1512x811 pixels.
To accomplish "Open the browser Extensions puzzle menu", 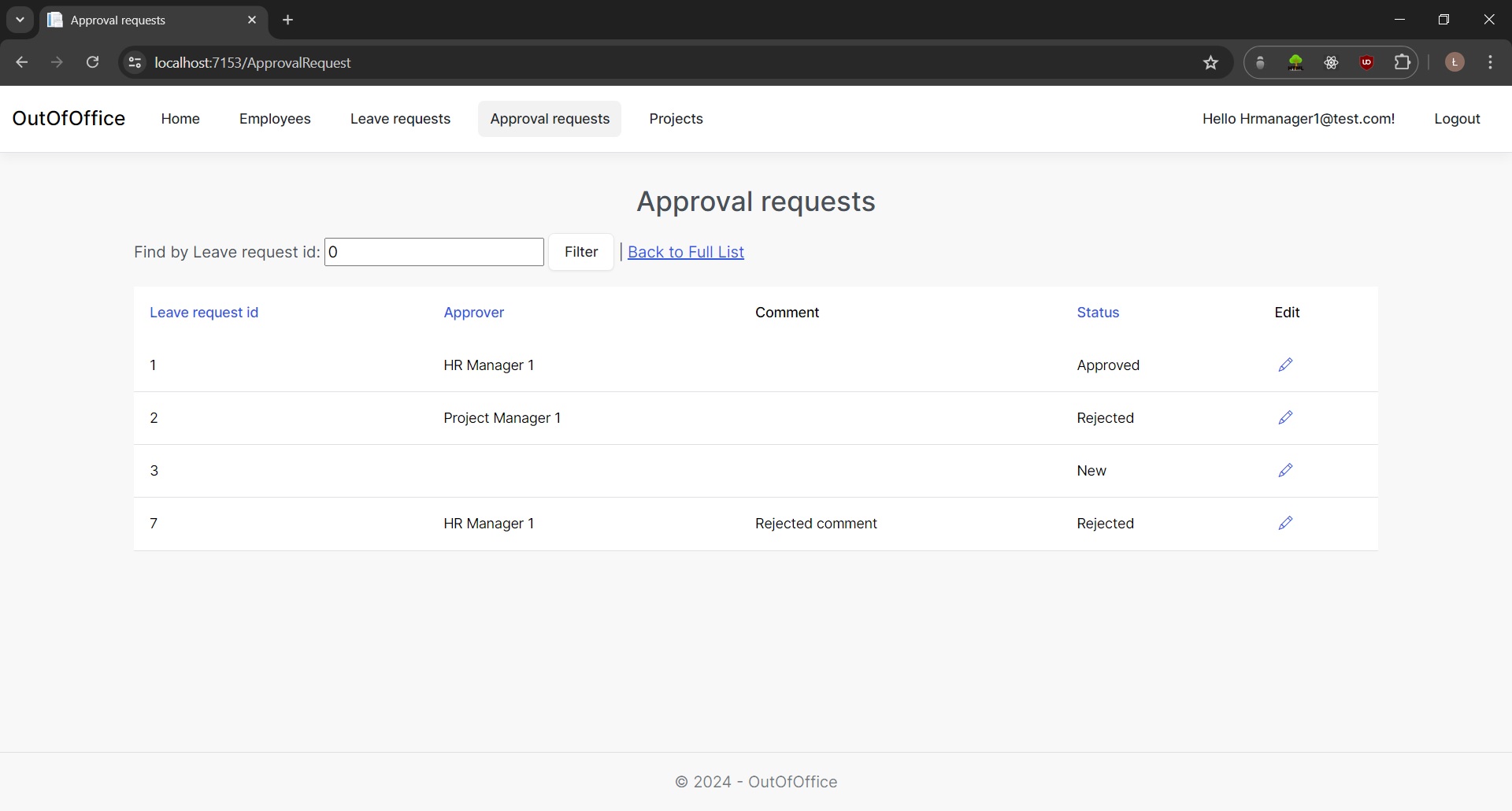I will pos(1403,62).
